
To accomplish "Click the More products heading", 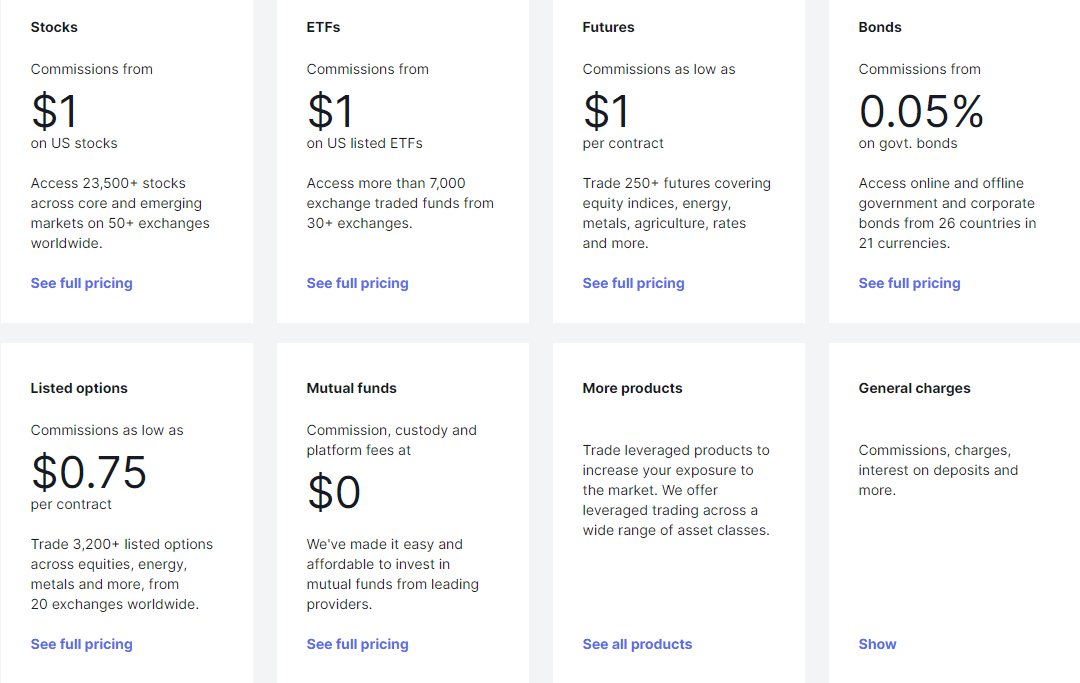I will tap(632, 388).
